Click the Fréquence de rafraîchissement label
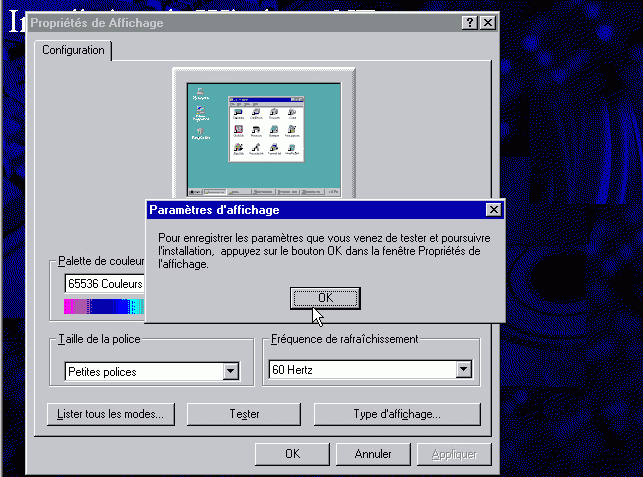 click(345, 339)
